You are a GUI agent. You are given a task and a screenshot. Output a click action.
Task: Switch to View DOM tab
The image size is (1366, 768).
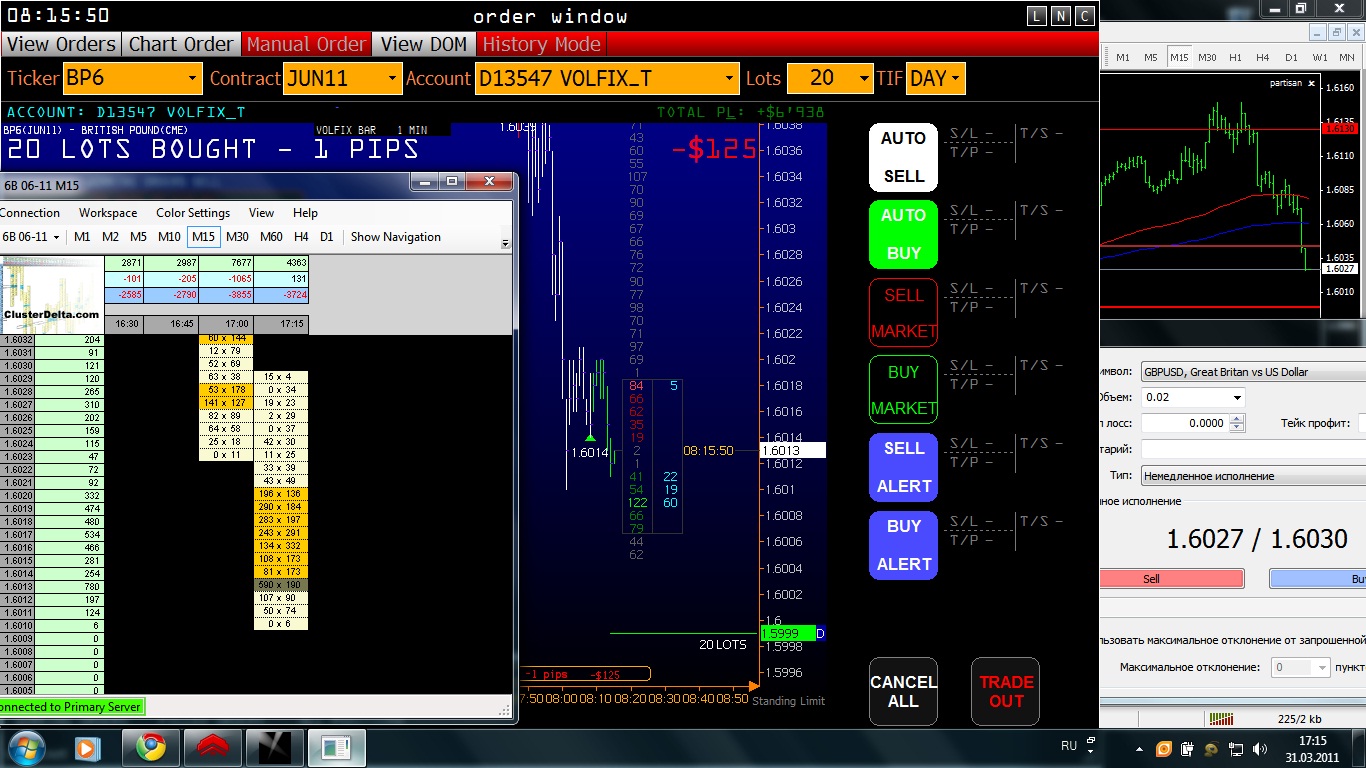pyautogui.click(x=424, y=44)
